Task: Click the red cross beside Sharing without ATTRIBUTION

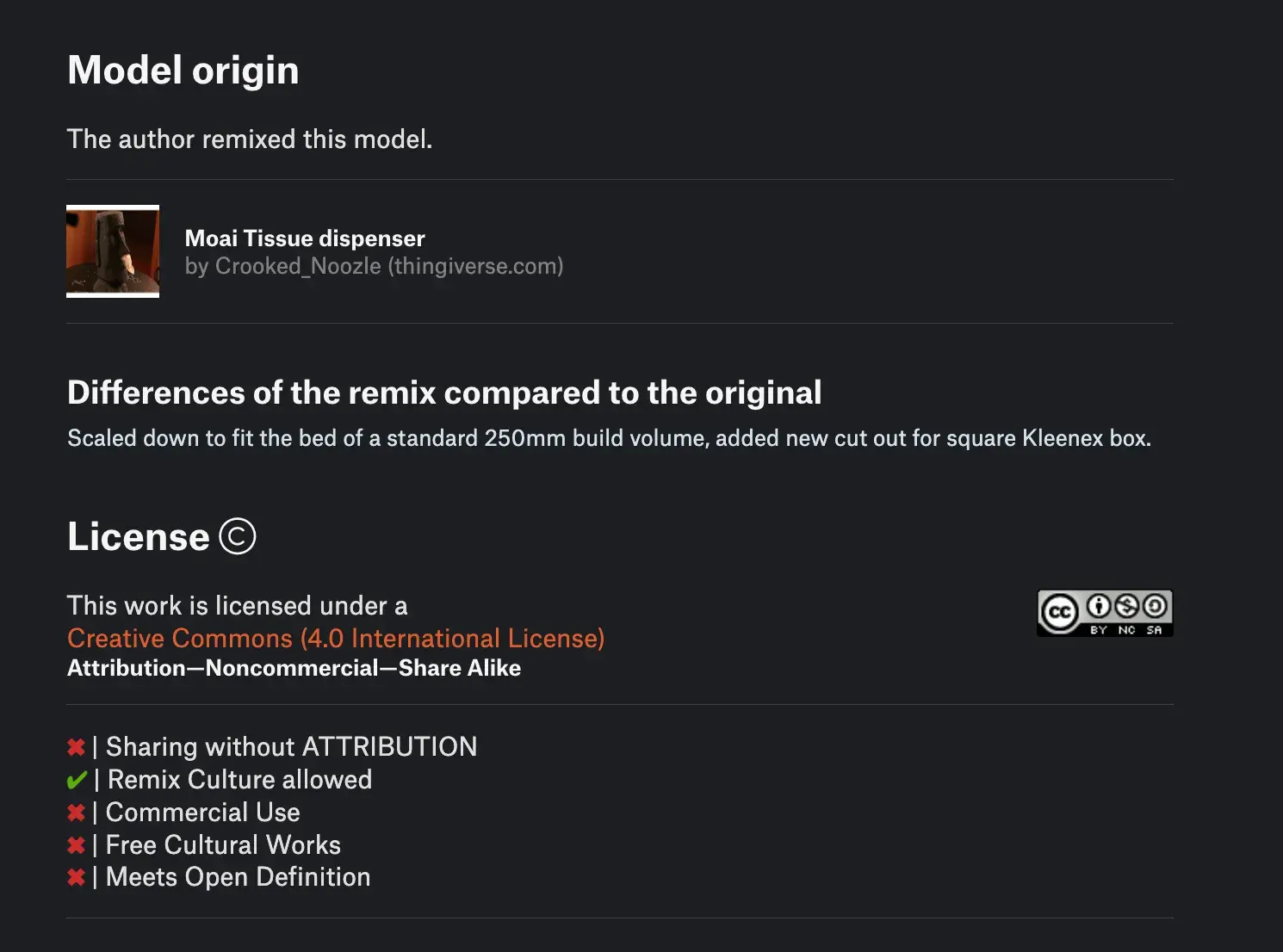Action: coord(76,747)
